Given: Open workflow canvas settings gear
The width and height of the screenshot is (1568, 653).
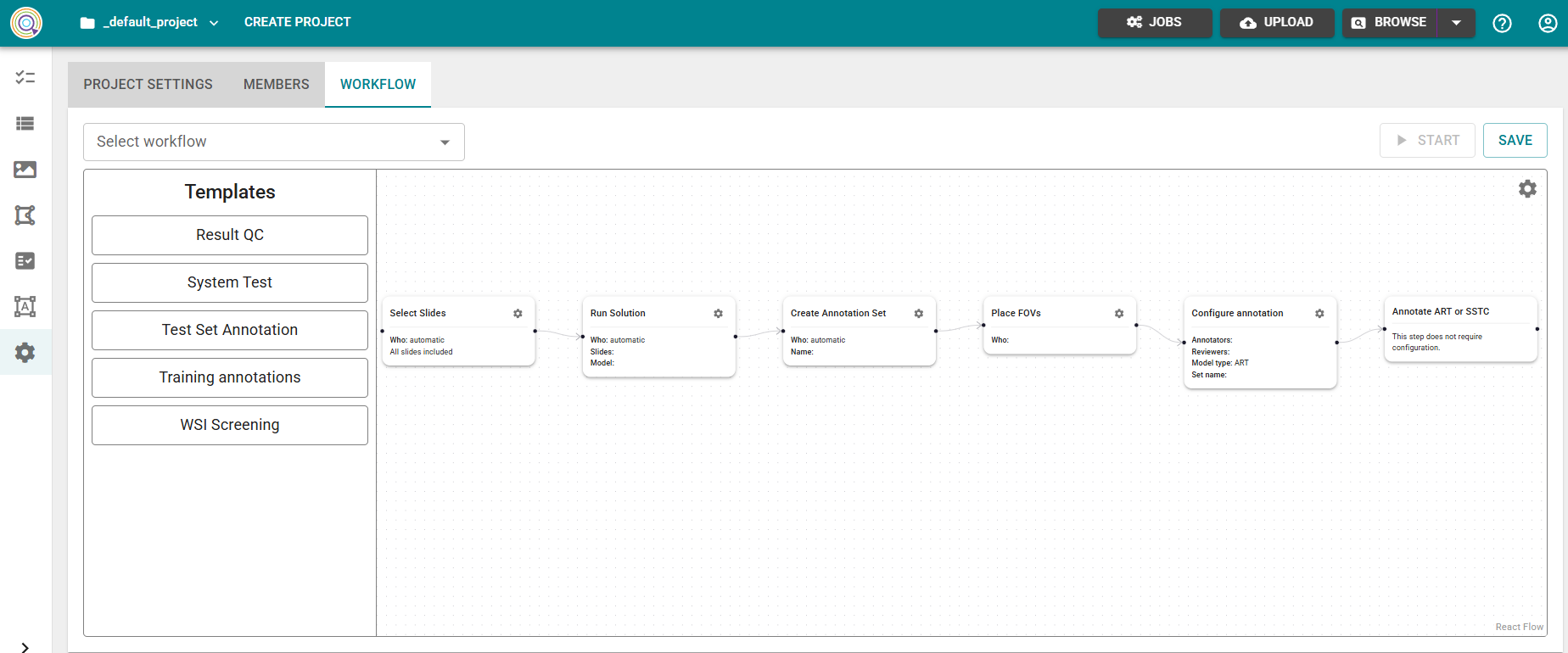Looking at the screenshot, I should pos(1527,189).
